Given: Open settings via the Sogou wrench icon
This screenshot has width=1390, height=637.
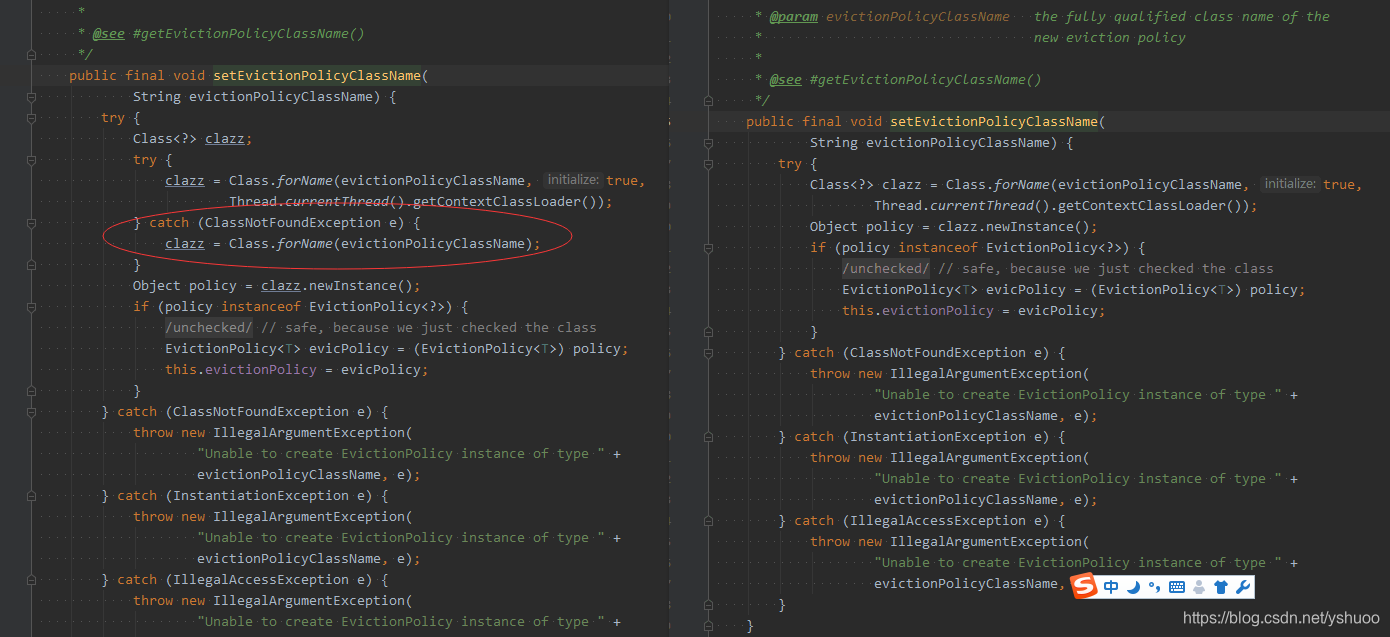Looking at the screenshot, I should point(1242,586).
